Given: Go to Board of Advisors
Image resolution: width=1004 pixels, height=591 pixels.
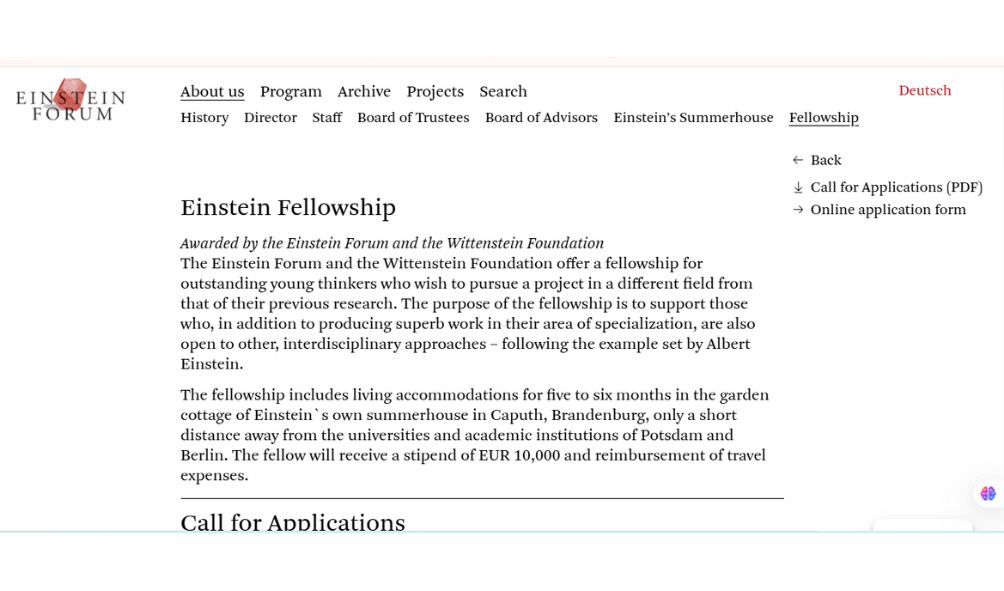Looking at the screenshot, I should [541, 118].
